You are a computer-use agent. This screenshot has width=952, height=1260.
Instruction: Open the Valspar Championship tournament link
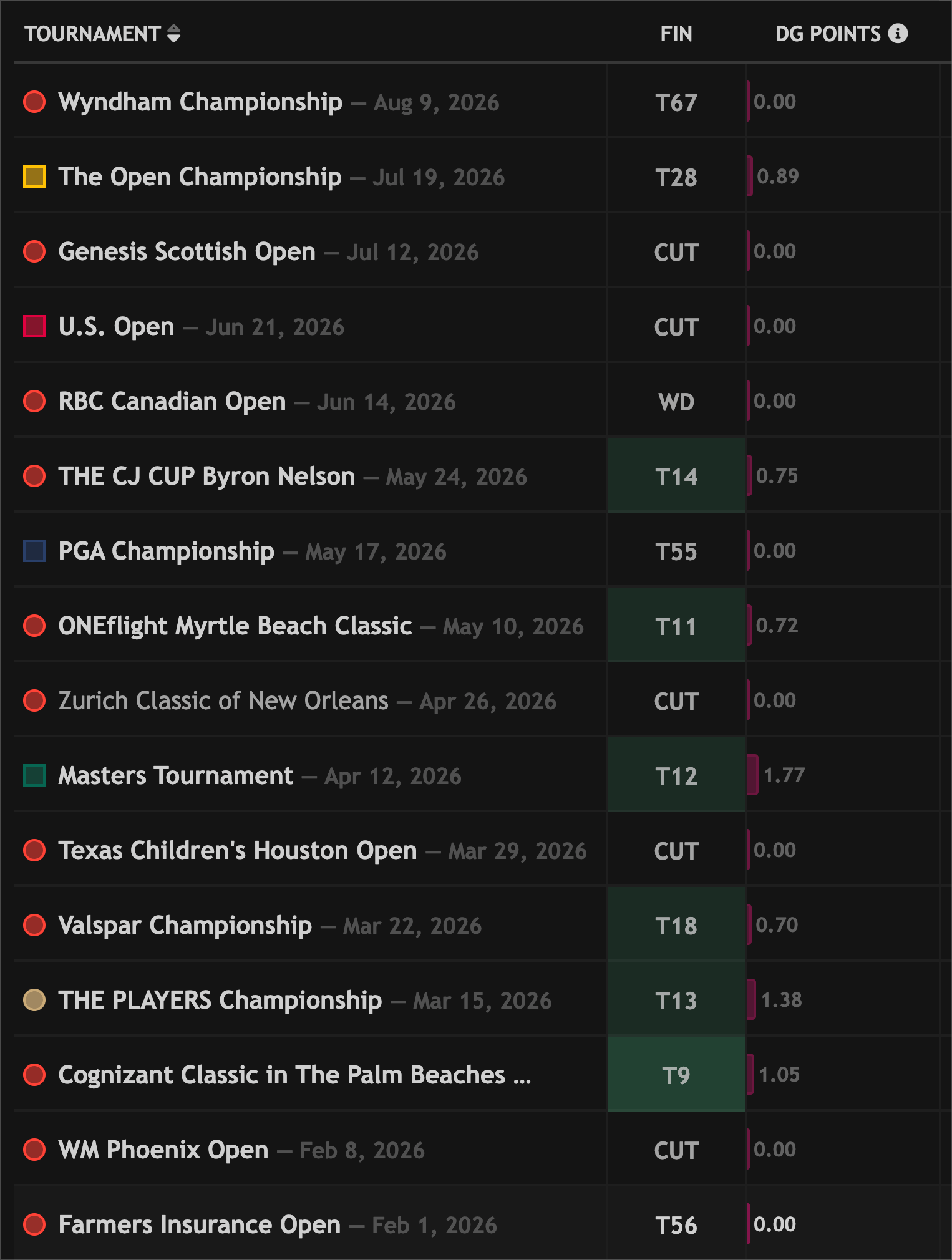tap(185, 926)
